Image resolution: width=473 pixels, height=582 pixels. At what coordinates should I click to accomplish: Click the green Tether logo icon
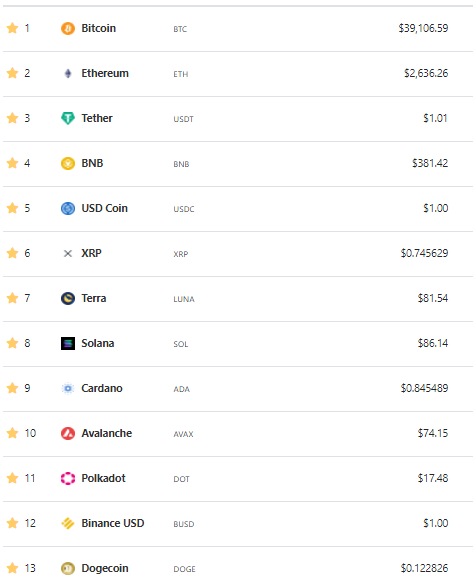(x=68, y=118)
